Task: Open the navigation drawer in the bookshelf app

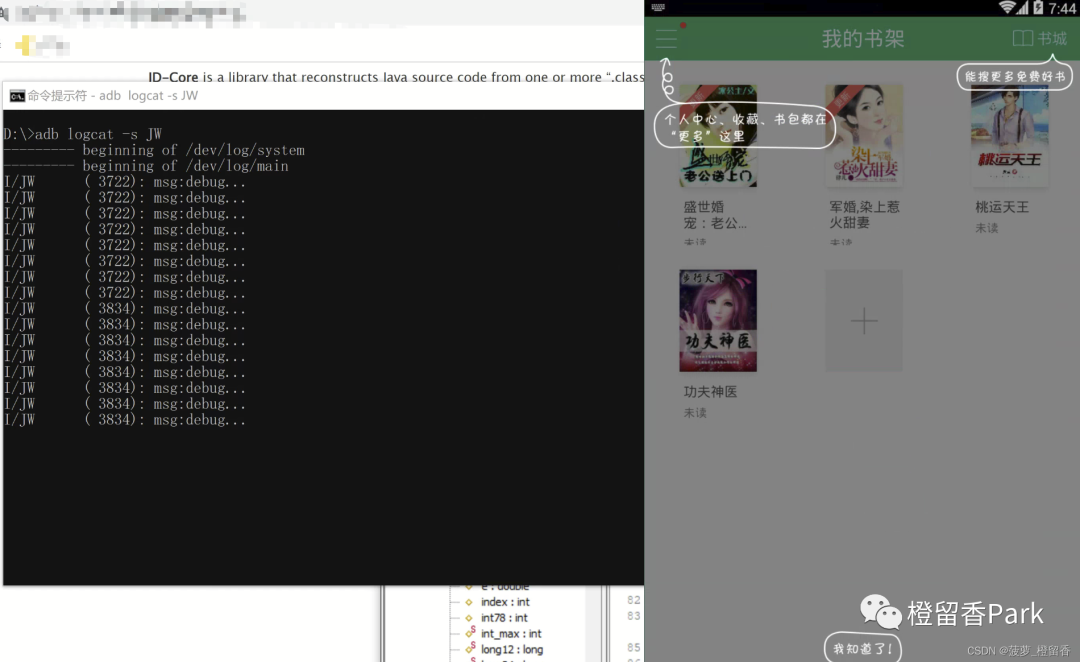Action: [666, 40]
